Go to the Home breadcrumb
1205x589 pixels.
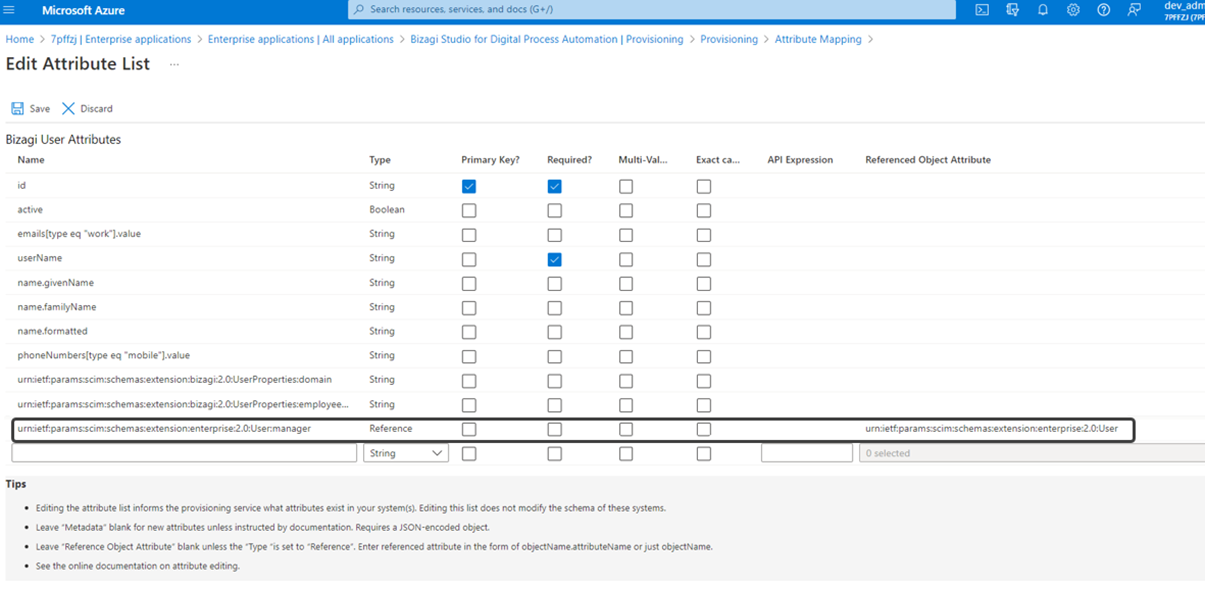[x=19, y=39]
